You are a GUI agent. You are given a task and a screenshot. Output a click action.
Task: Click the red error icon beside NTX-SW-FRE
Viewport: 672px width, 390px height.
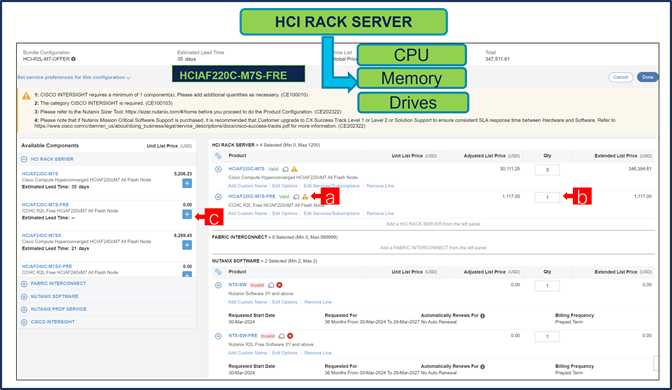[x=290, y=336]
